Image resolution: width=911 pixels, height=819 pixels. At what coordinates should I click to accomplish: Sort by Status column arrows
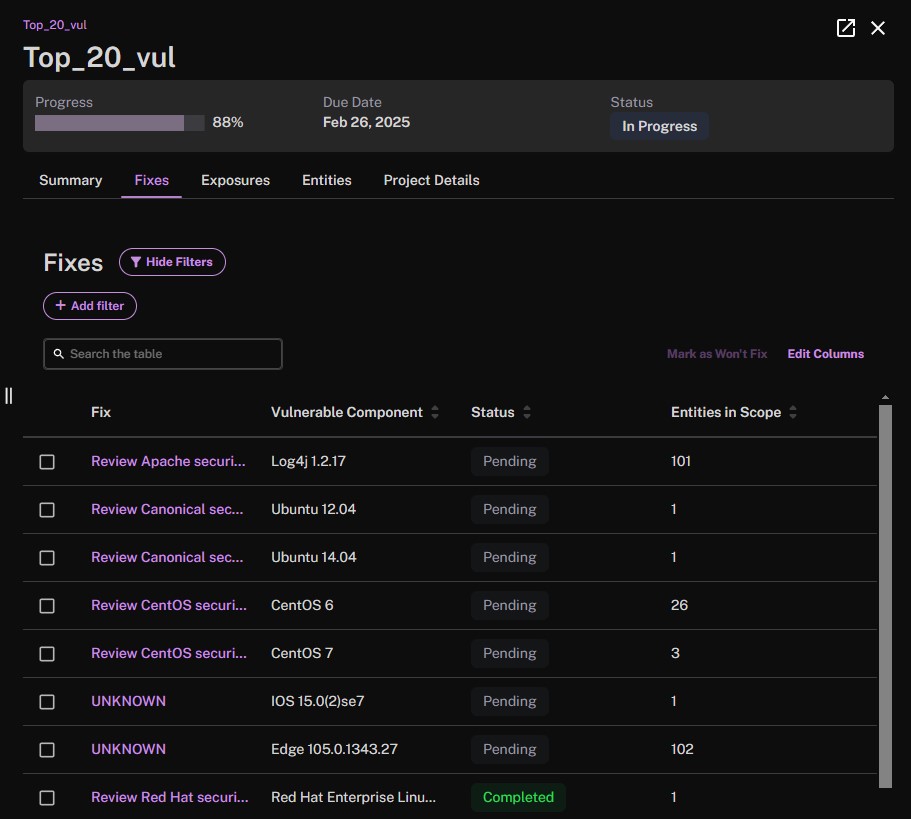tap(527, 412)
